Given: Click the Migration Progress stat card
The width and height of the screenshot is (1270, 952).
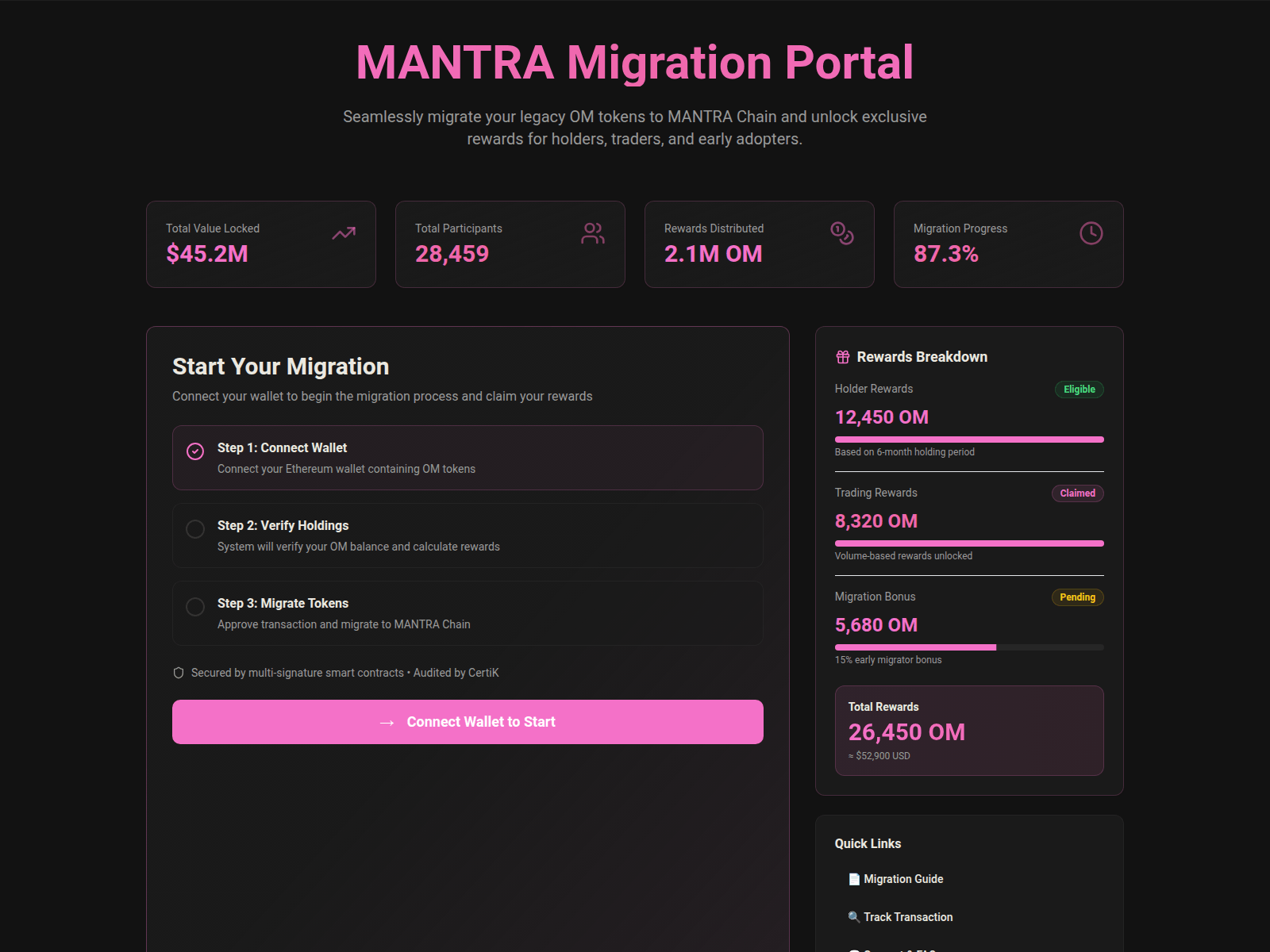Looking at the screenshot, I should [1009, 244].
